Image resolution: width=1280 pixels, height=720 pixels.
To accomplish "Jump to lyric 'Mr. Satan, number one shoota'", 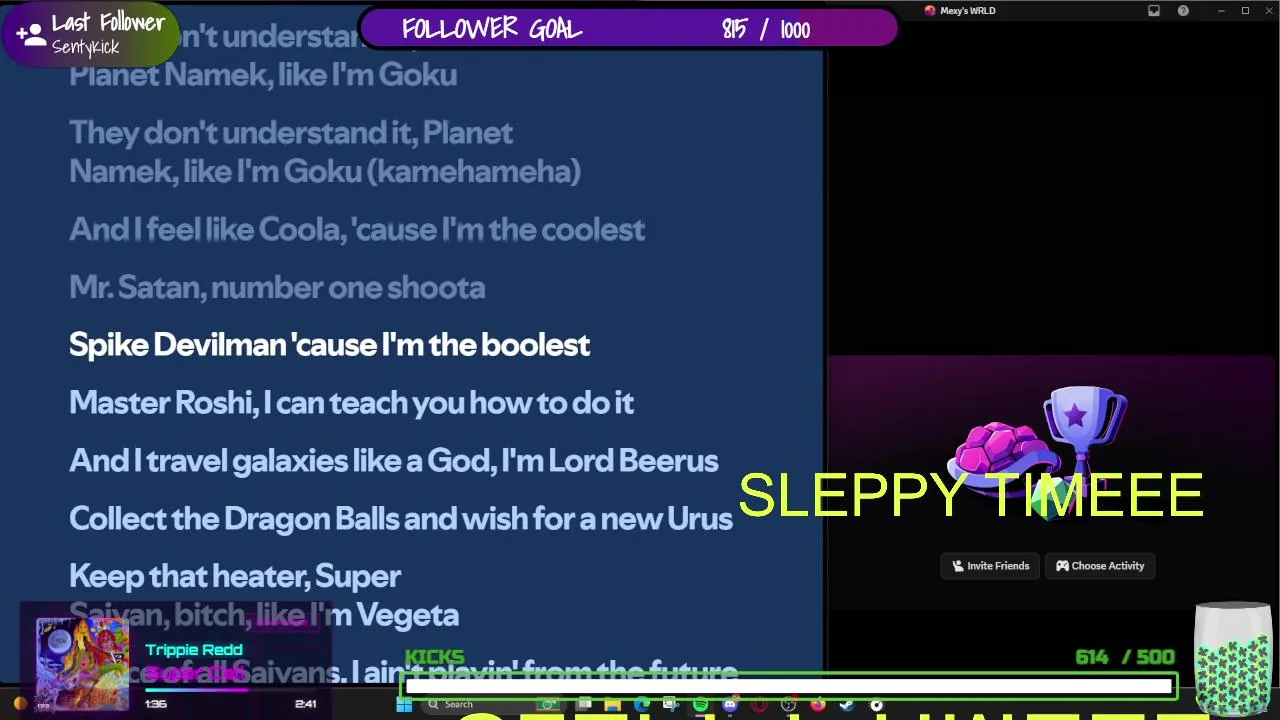I will 277,288.
